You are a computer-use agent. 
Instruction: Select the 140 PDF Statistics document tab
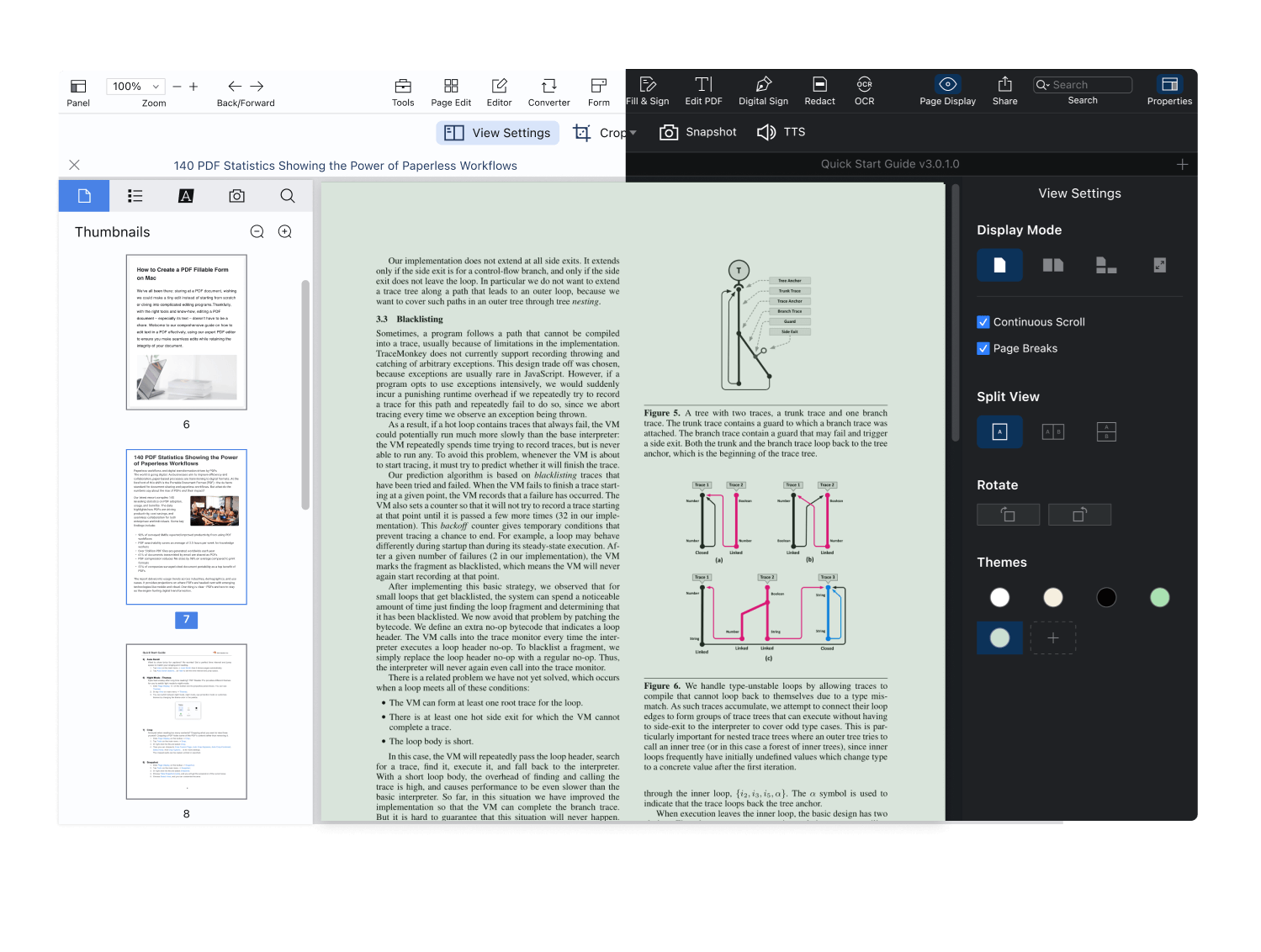[x=345, y=166]
